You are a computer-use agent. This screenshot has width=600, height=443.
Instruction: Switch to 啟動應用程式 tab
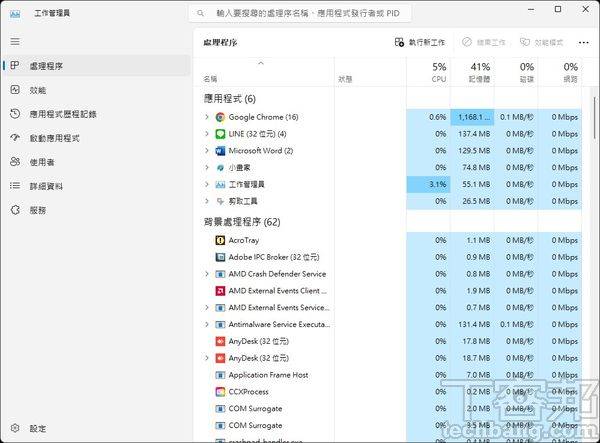[96, 138]
